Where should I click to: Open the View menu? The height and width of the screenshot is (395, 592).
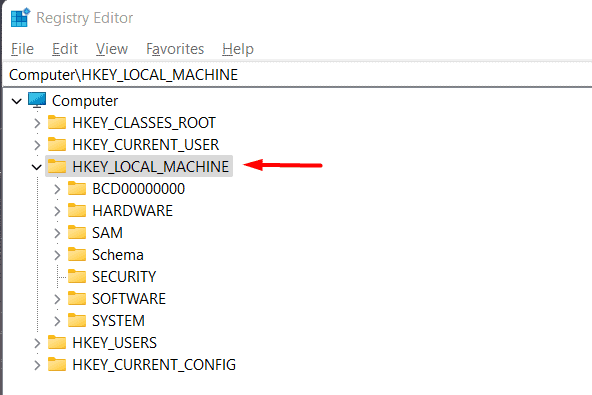[x=112, y=49]
